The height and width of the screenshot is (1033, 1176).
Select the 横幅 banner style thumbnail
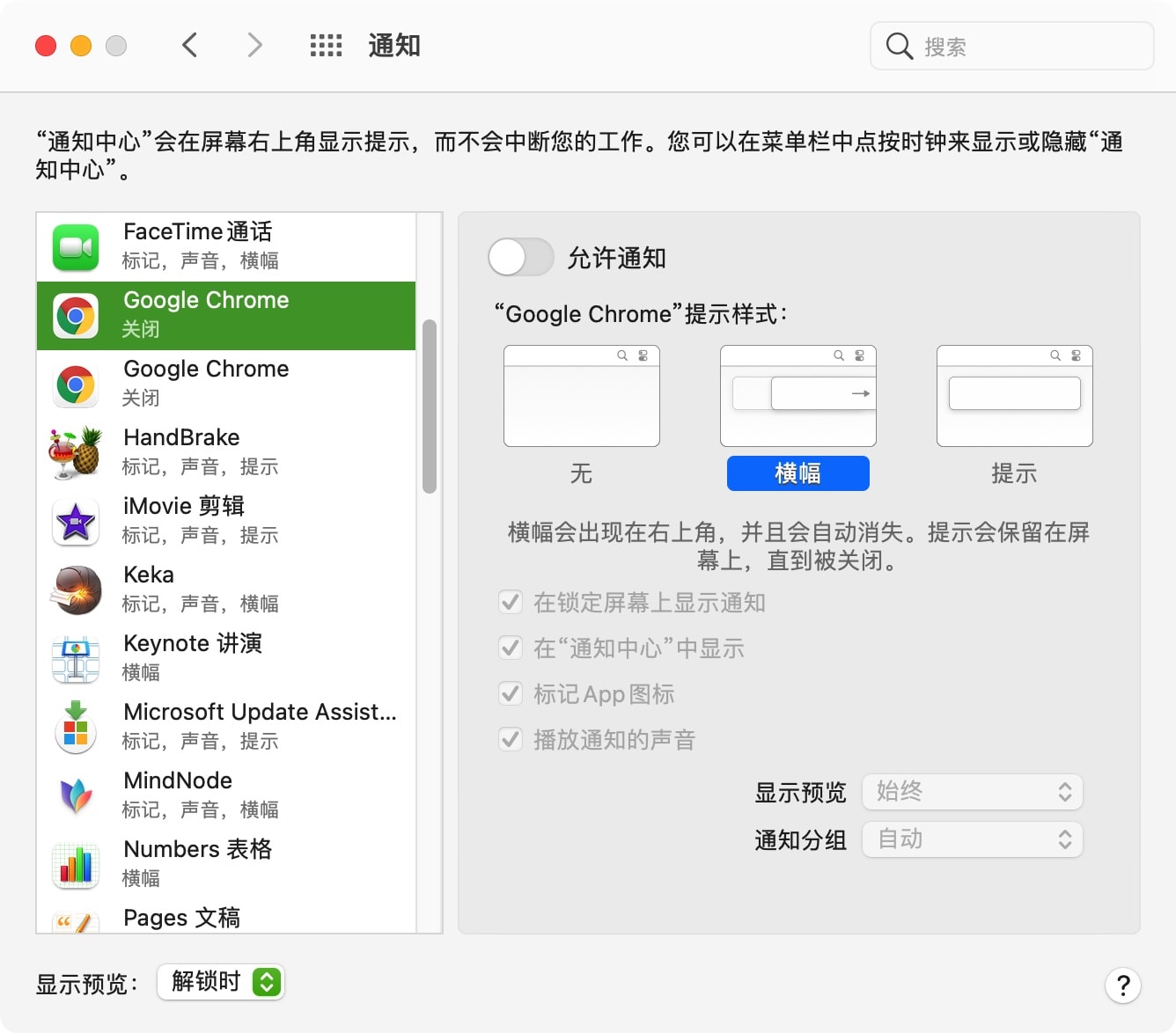(x=798, y=396)
